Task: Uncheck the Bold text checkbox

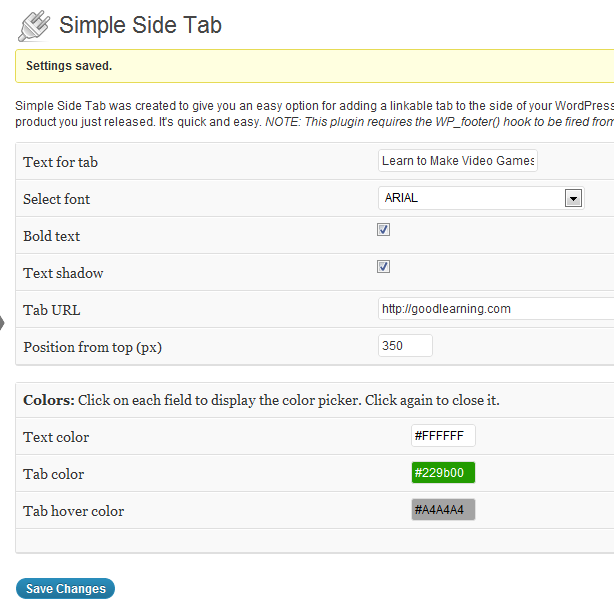Action: pos(383,229)
